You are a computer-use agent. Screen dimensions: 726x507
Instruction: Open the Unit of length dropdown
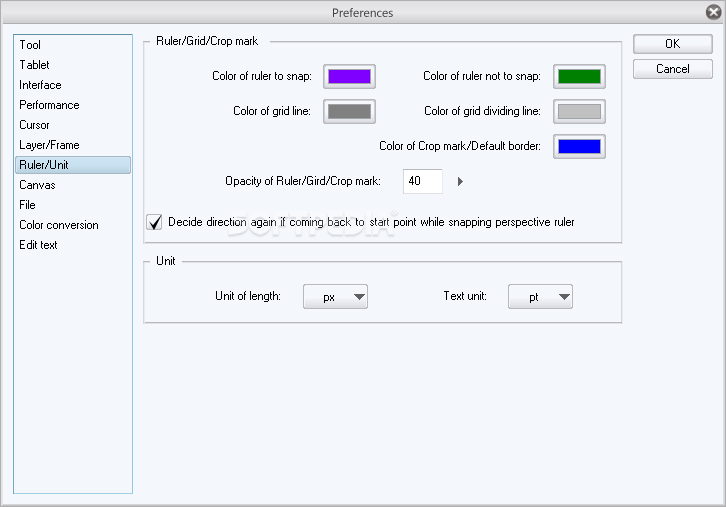(x=335, y=297)
